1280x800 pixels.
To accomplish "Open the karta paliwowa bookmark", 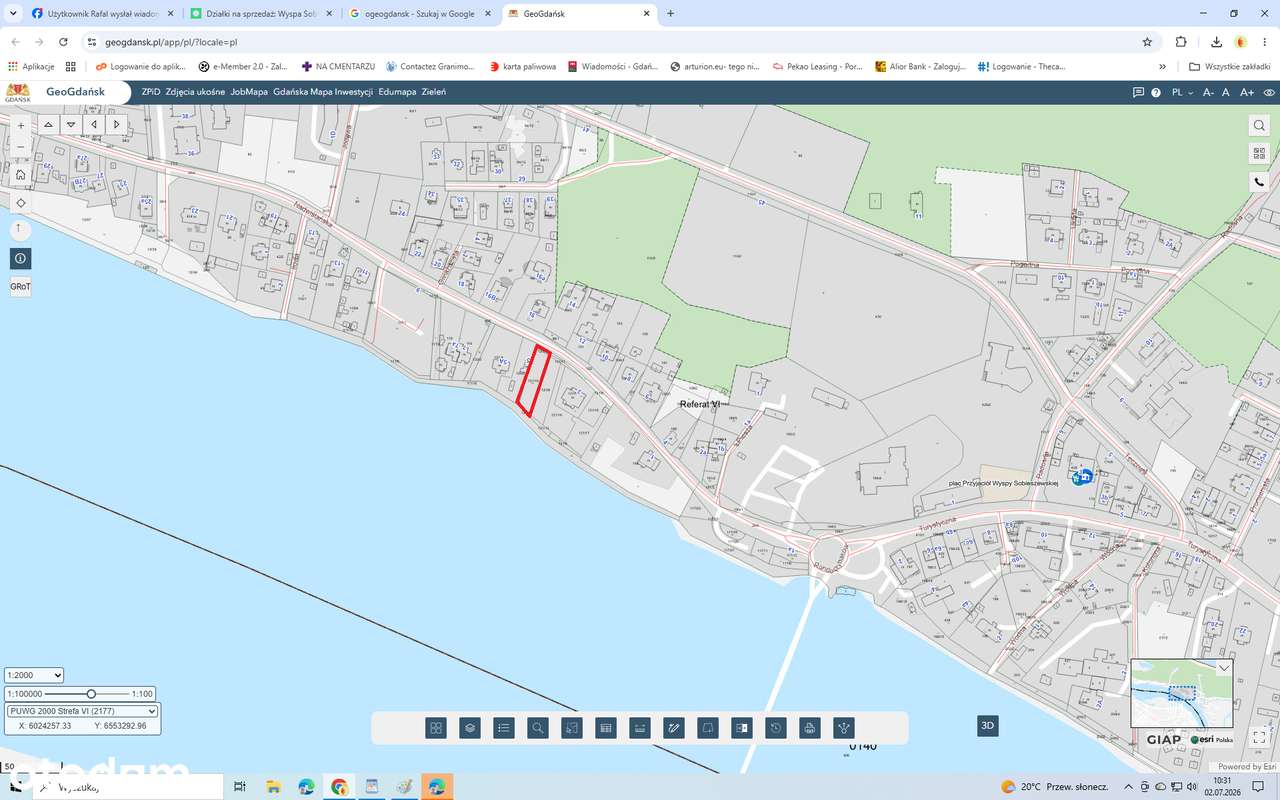I will tap(523, 67).
